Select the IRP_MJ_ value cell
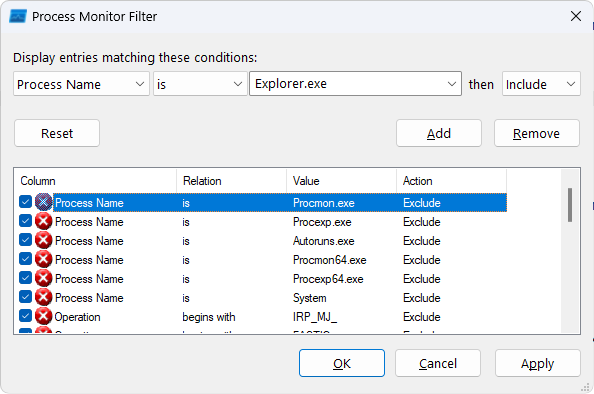This screenshot has width=594, height=394. coord(315,317)
